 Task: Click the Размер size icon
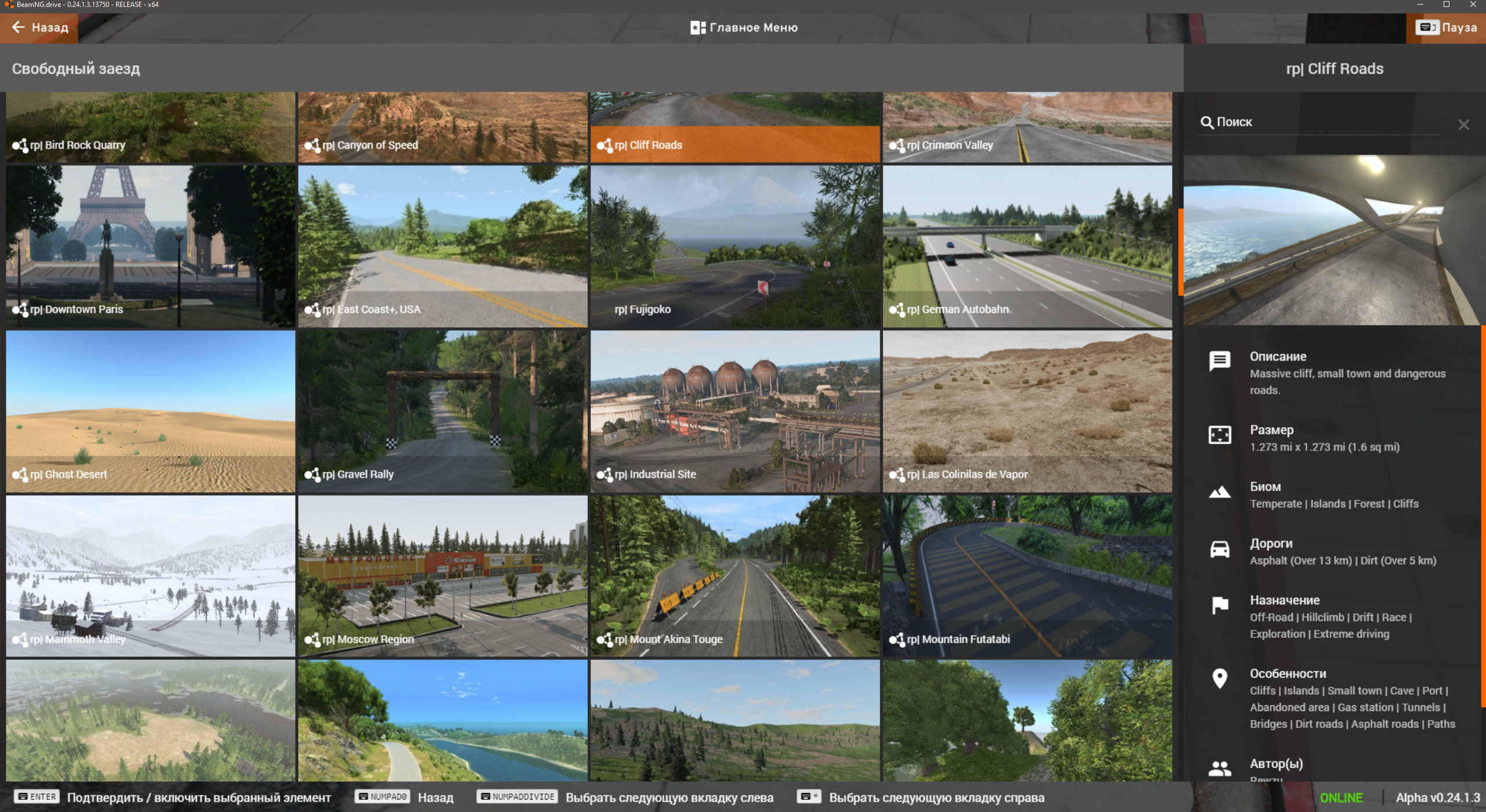click(x=1219, y=435)
